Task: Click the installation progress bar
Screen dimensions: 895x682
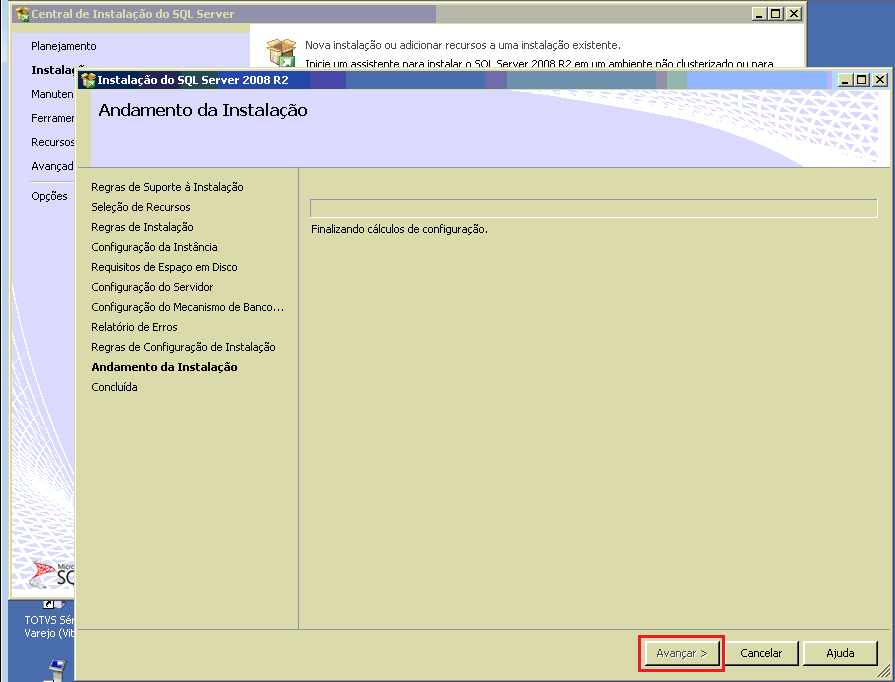Action: point(594,208)
